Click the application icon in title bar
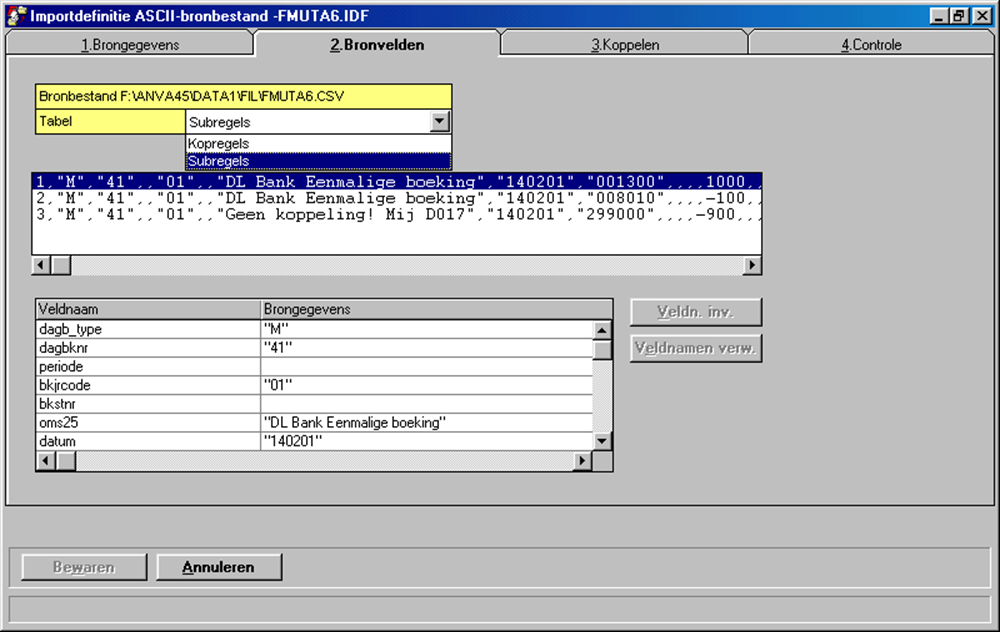Viewport: 1000px width, 632px height. 16,16
